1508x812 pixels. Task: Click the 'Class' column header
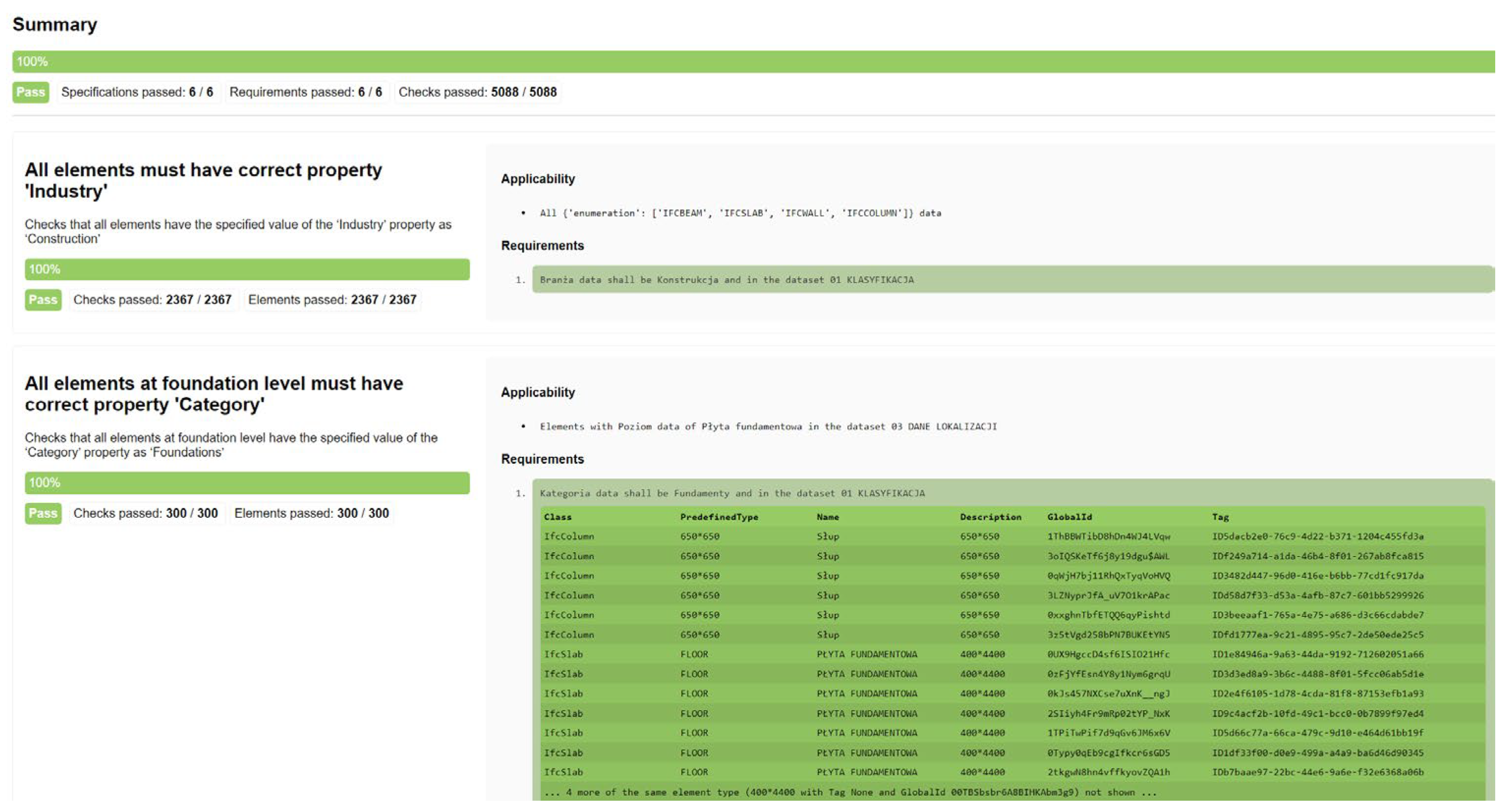(x=557, y=517)
